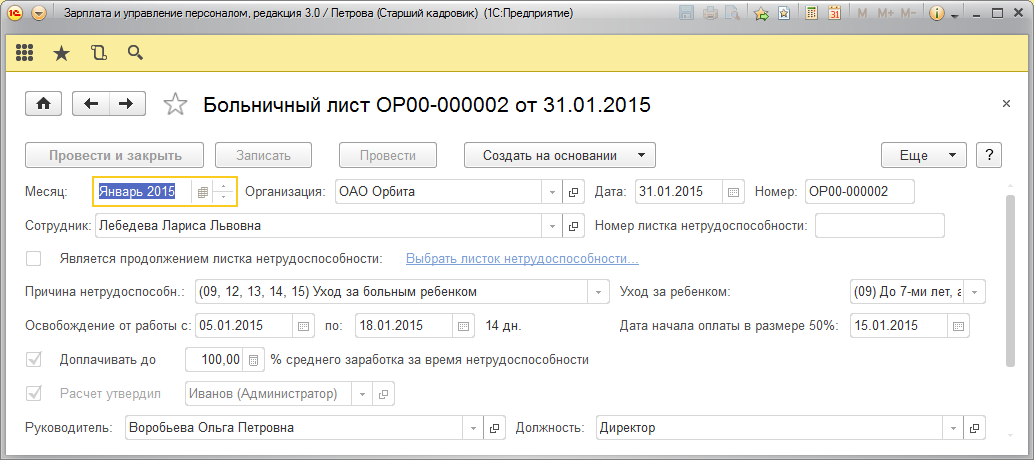Click the M+ memory button
This screenshot has width=1034, height=460.
(885, 13)
